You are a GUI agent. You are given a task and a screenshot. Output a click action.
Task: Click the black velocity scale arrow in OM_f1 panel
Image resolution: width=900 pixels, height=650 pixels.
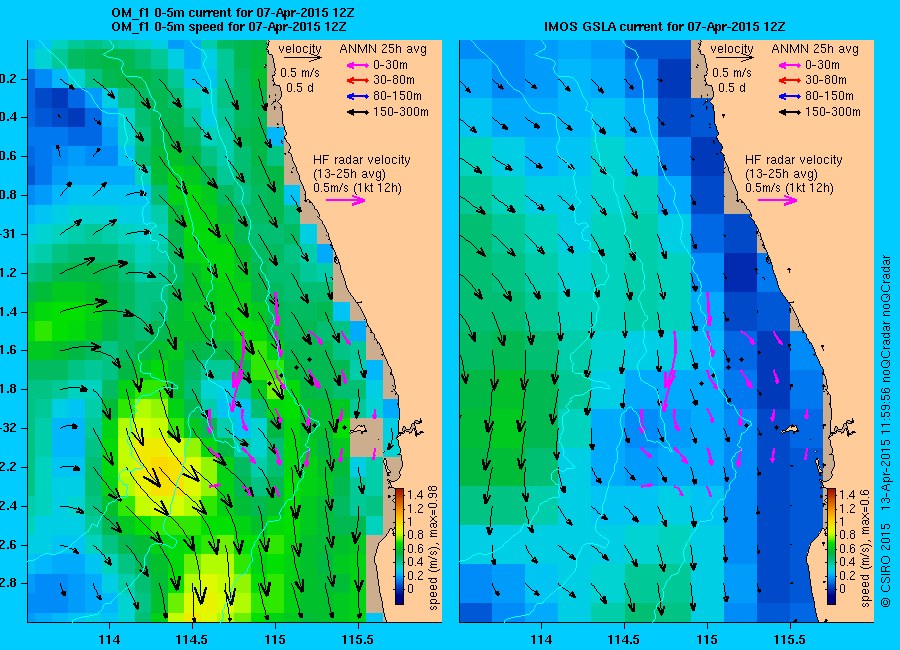click(x=302, y=58)
